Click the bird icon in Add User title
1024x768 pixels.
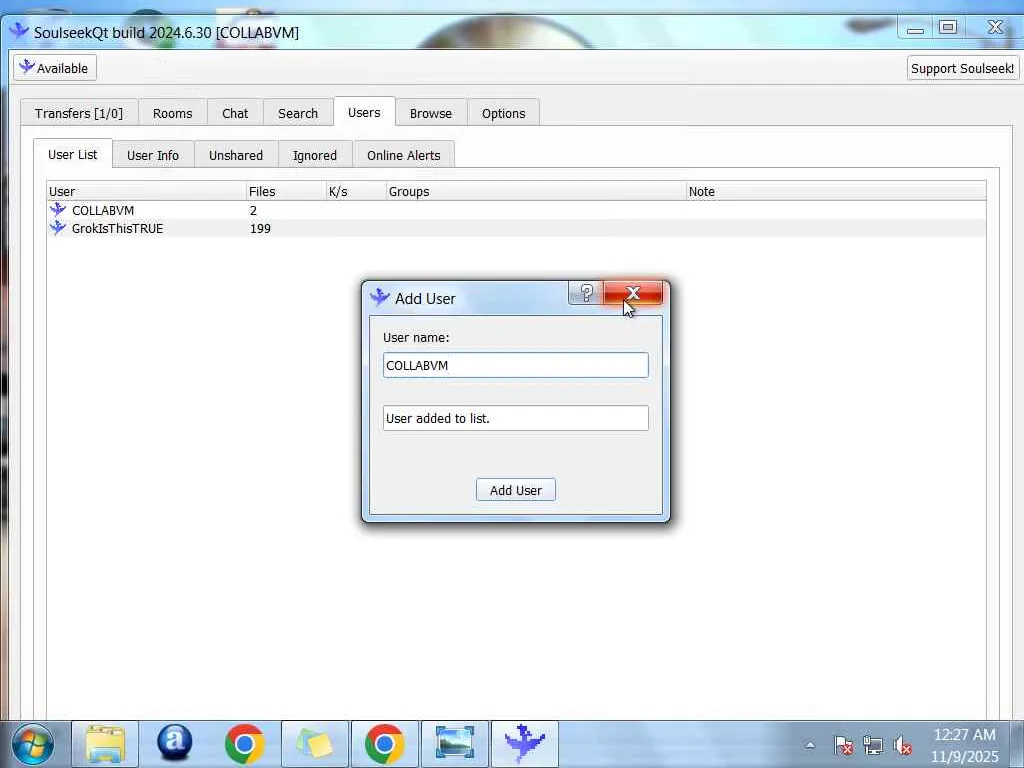[x=379, y=298]
